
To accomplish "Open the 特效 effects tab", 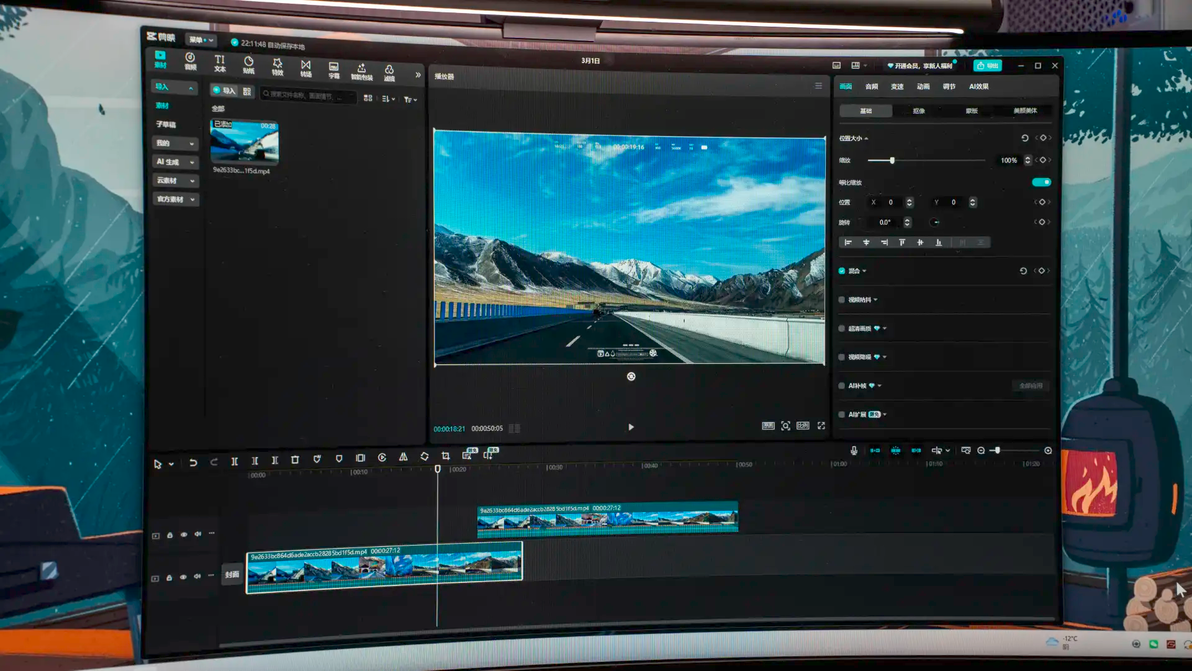I will click(277, 67).
